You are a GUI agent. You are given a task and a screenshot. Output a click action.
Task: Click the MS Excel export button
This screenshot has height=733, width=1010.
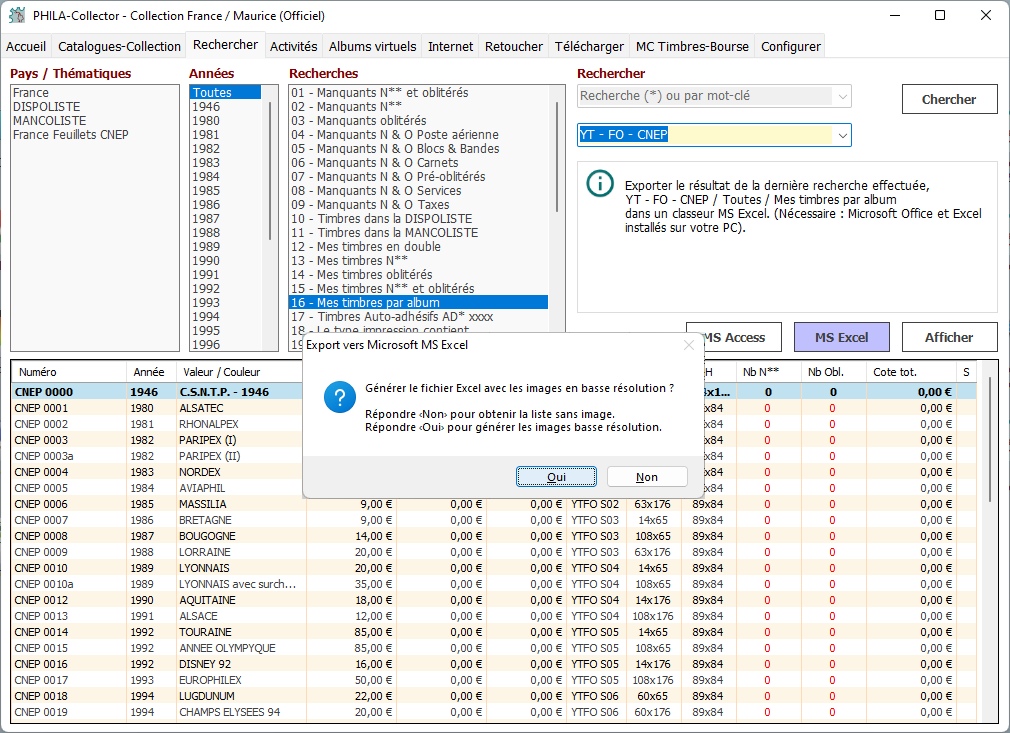841,337
